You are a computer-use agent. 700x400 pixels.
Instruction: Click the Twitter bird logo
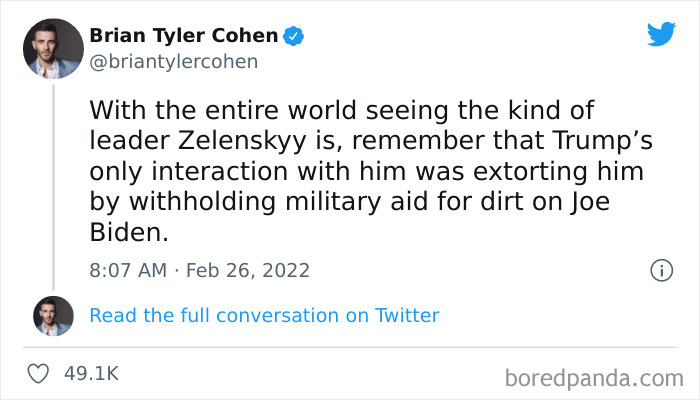pos(661,34)
